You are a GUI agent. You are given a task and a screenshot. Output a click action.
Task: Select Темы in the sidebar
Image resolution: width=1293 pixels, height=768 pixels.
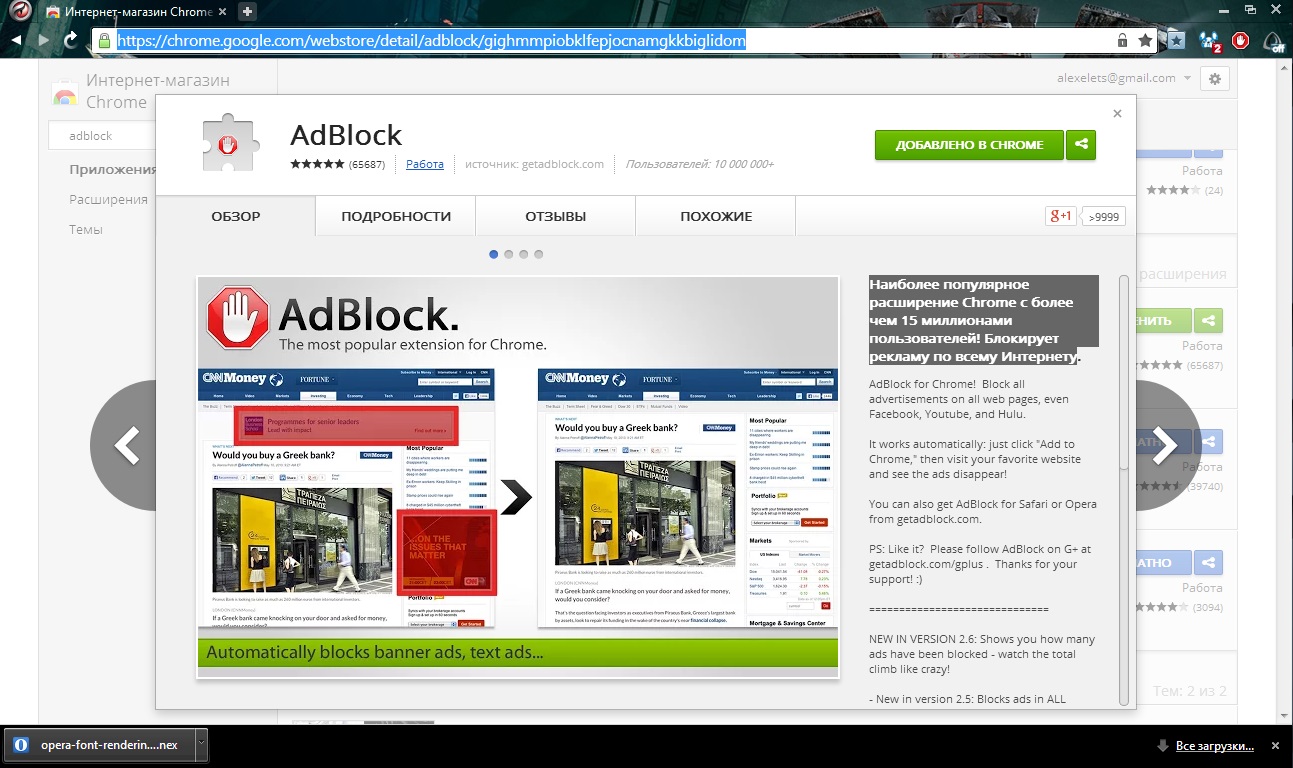click(86, 229)
